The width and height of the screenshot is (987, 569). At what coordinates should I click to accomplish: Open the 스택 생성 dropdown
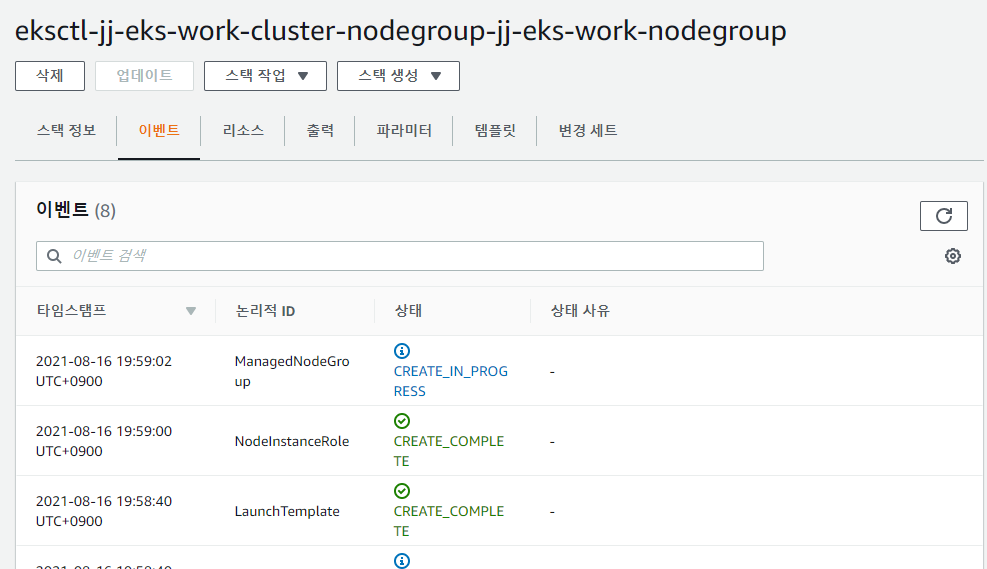pos(398,76)
